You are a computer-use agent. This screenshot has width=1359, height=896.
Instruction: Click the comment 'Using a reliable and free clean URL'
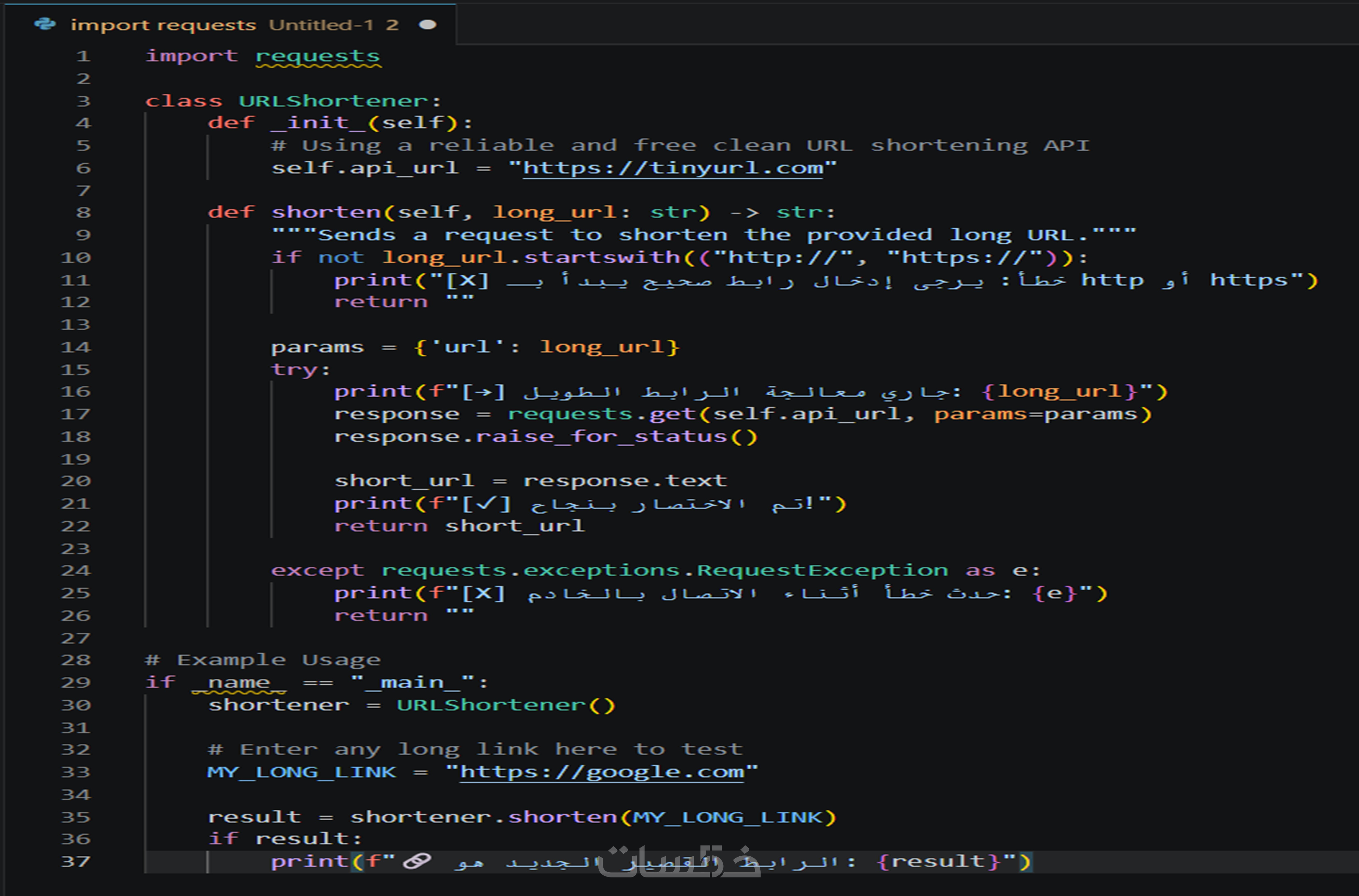click(x=577, y=146)
